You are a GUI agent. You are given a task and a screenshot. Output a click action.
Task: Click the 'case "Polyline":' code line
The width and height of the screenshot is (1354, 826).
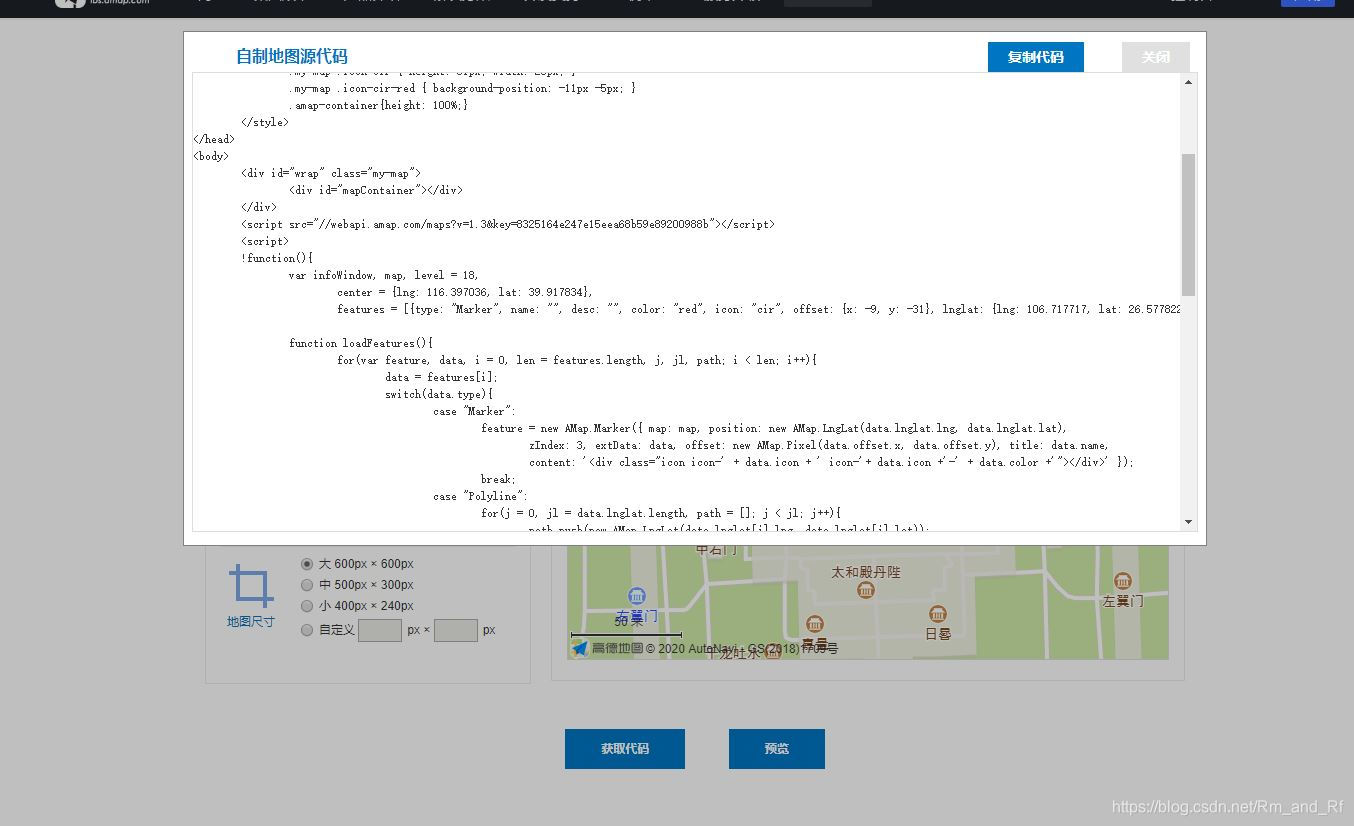click(x=480, y=496)
